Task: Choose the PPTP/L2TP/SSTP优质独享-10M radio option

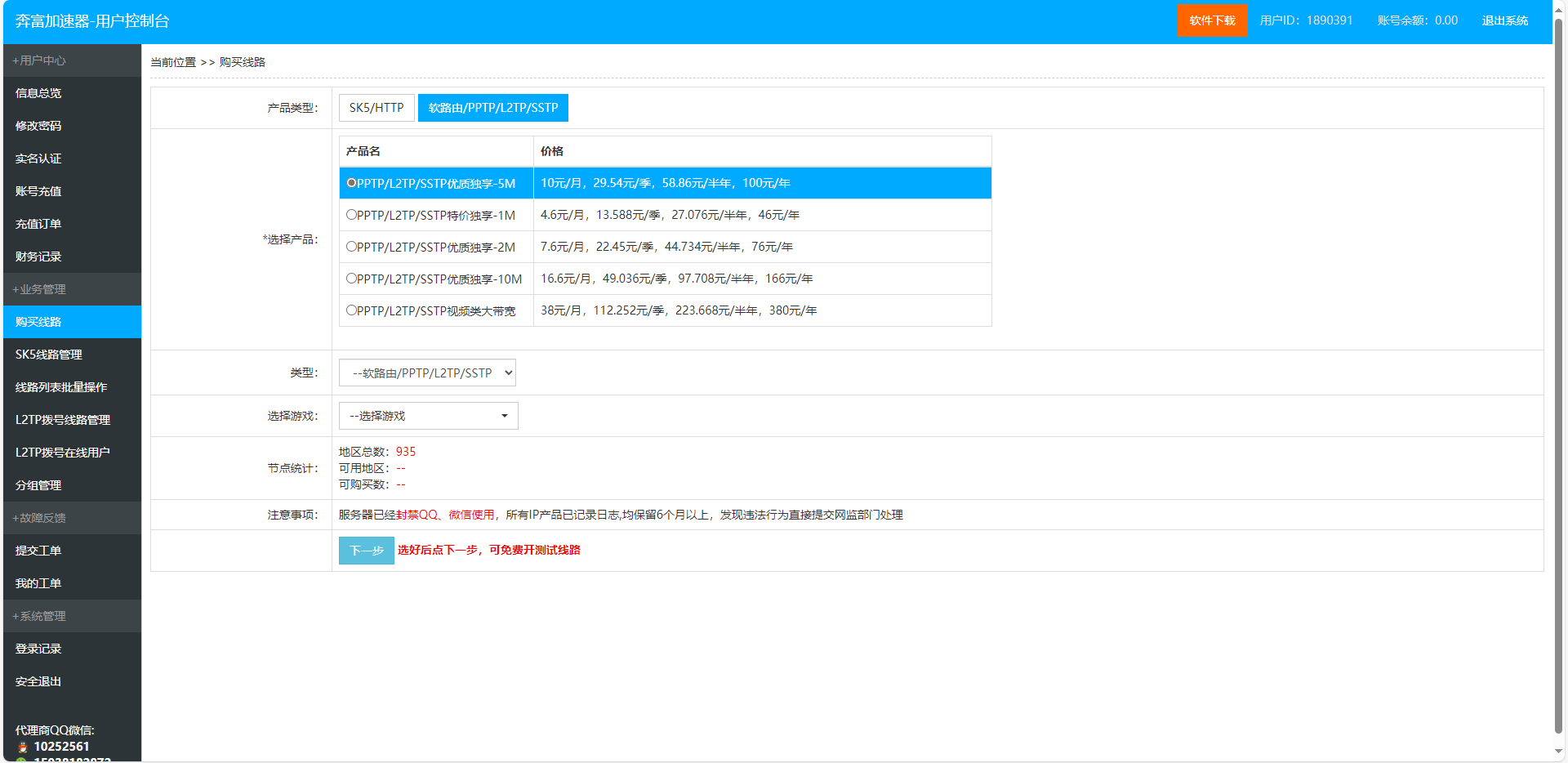Action: pos(351,279)
